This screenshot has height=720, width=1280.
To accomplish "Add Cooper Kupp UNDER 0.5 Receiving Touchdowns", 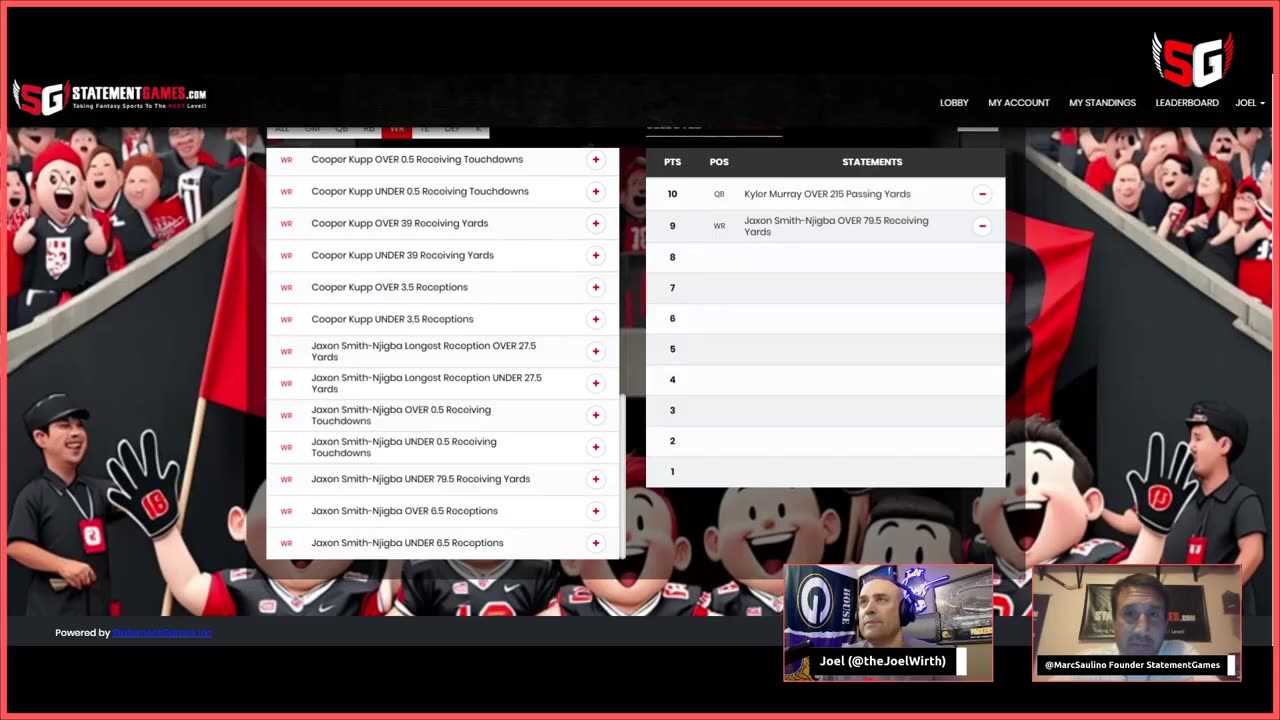I will [x=596, y=192].
